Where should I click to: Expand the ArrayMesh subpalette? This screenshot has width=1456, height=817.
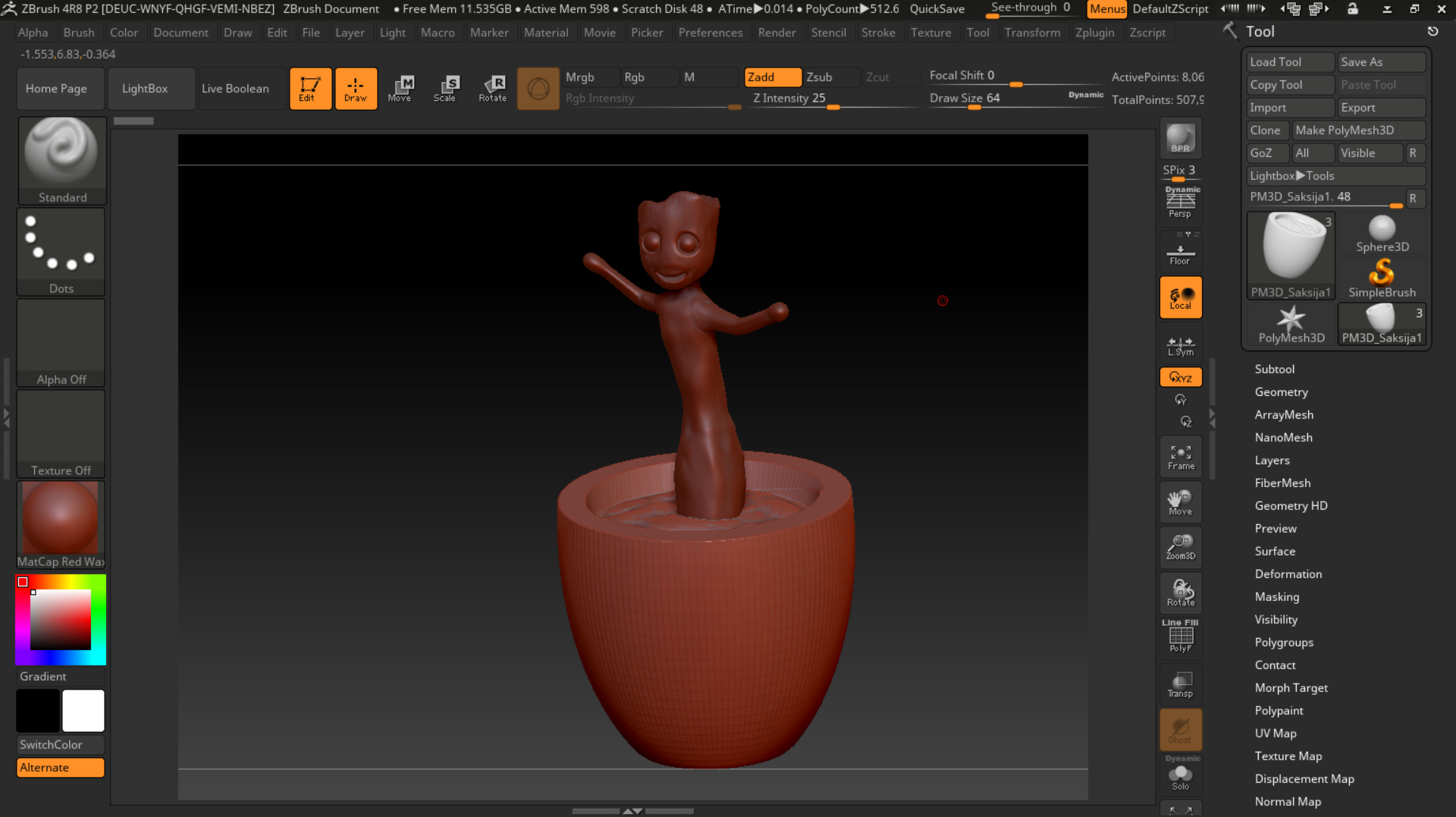tap(1284, 414)
